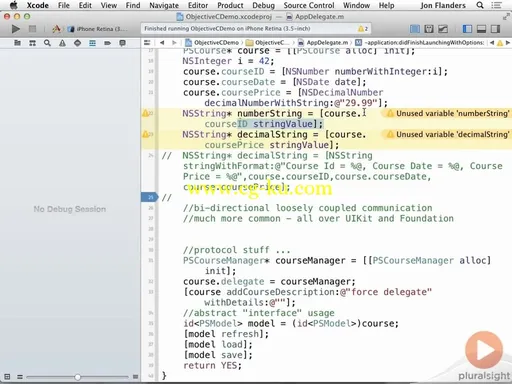Click the "[model refresh];" code line

[x=226, y=334]
